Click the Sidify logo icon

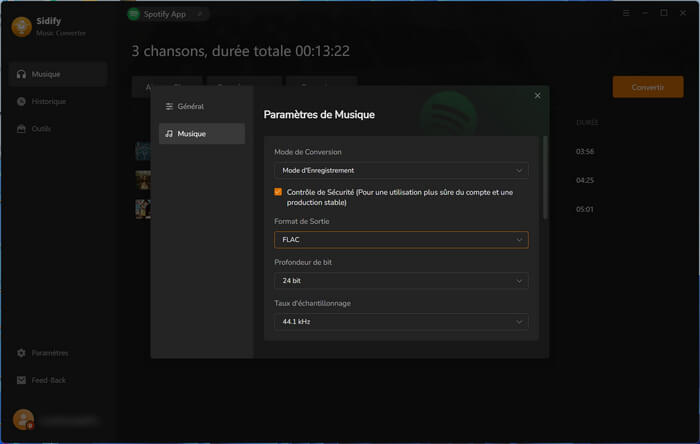[x=21, y=26]
